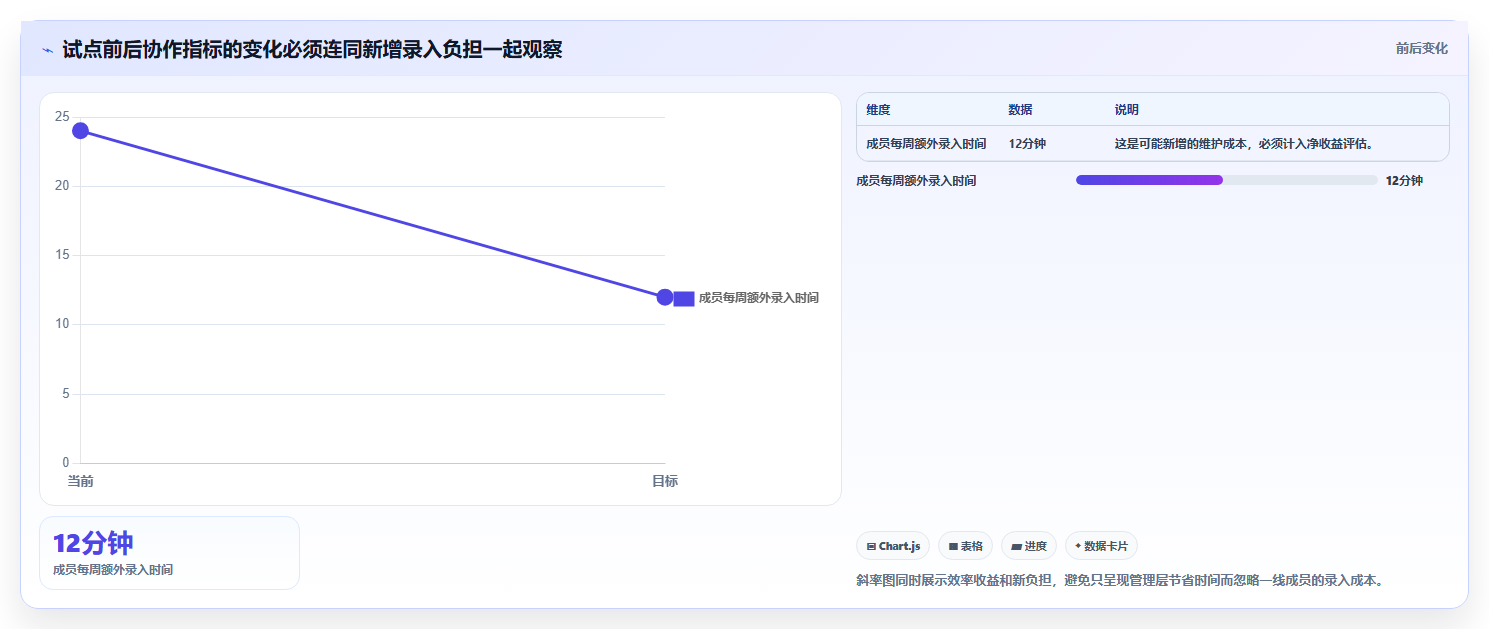Click the large 12分钟 data card value
This screenshot has height=629, width=1489.
click(93, 543)
